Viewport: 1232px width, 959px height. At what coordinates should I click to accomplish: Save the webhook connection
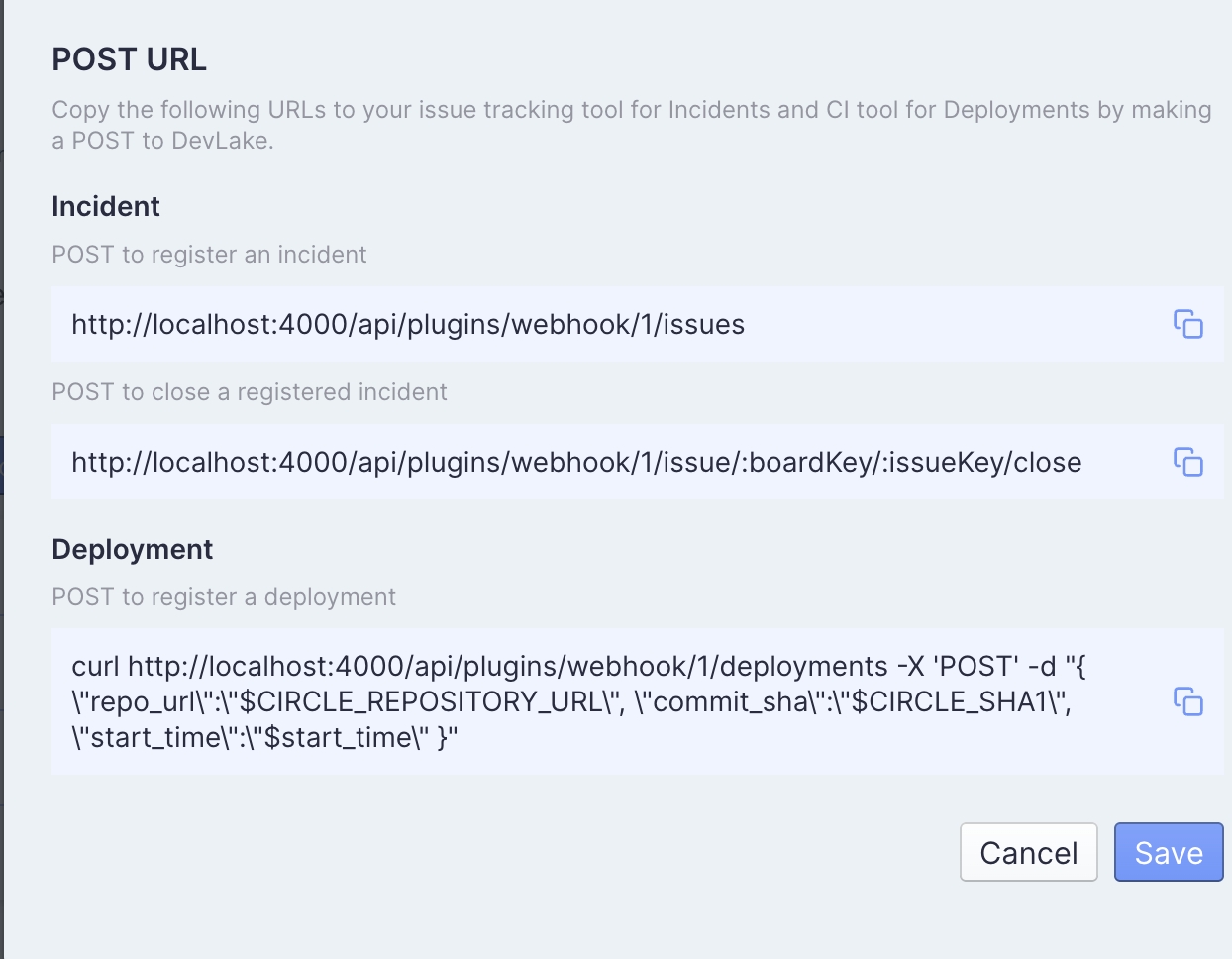click(1169, 852)
